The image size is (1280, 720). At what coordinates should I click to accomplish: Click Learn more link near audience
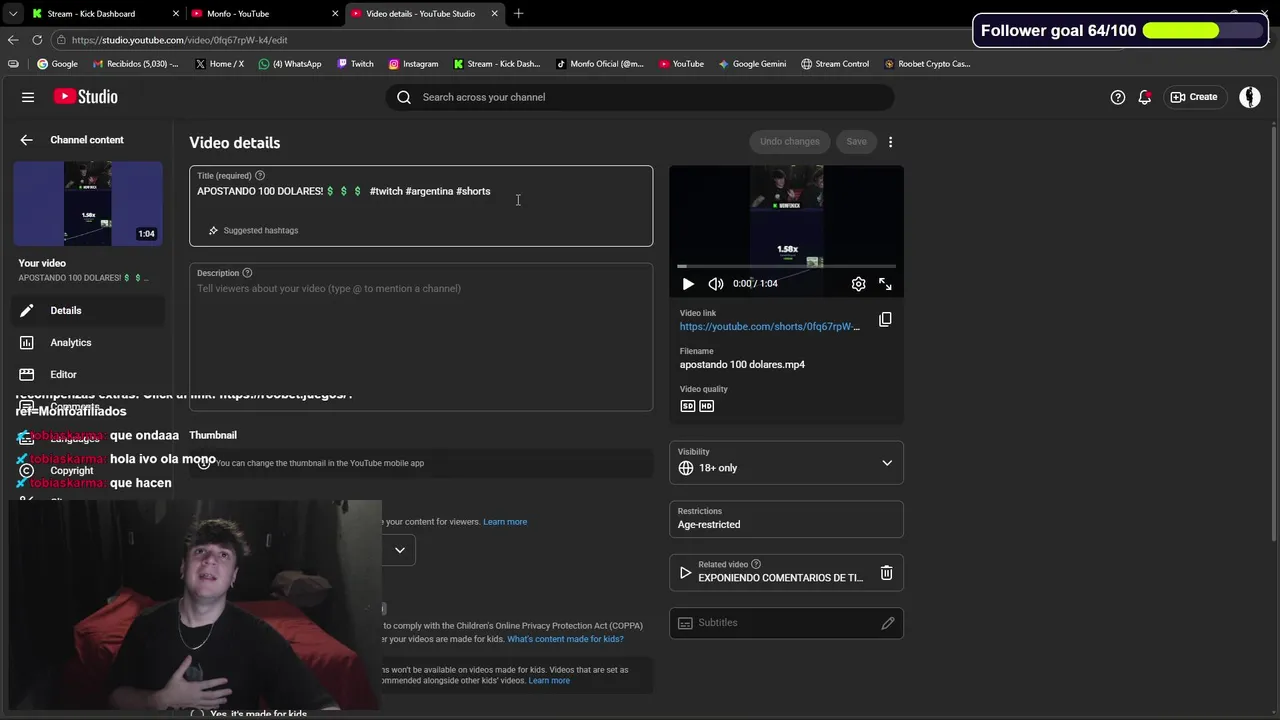(505, 522)
